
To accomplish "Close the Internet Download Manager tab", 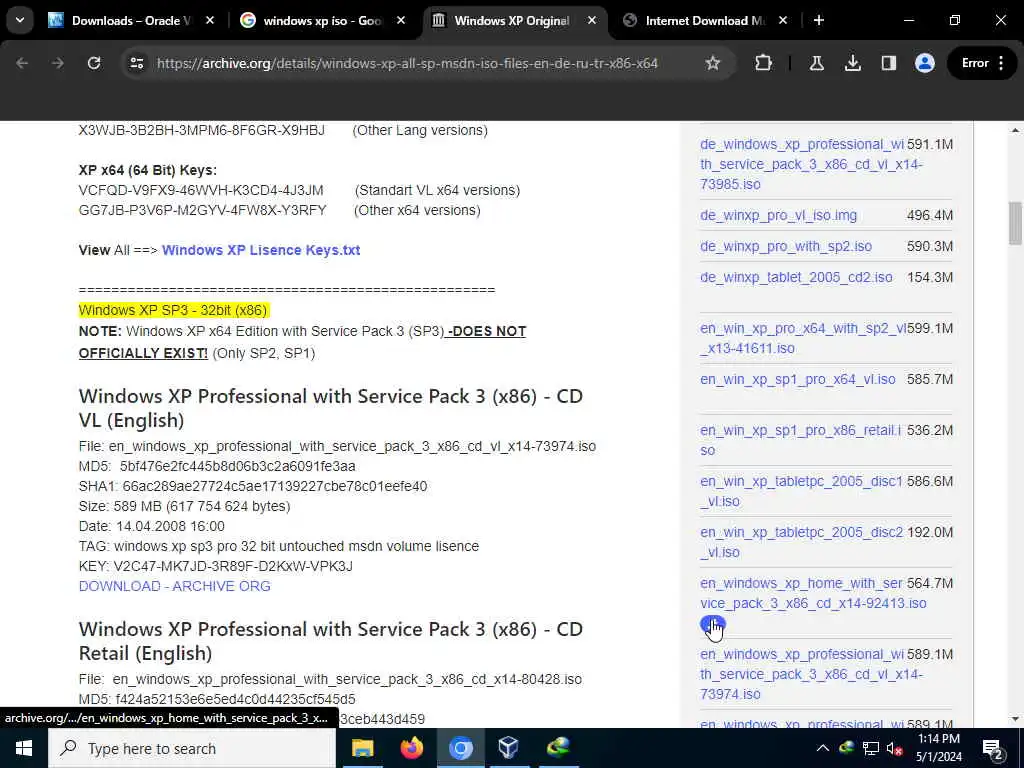I will tap(783, 21).
